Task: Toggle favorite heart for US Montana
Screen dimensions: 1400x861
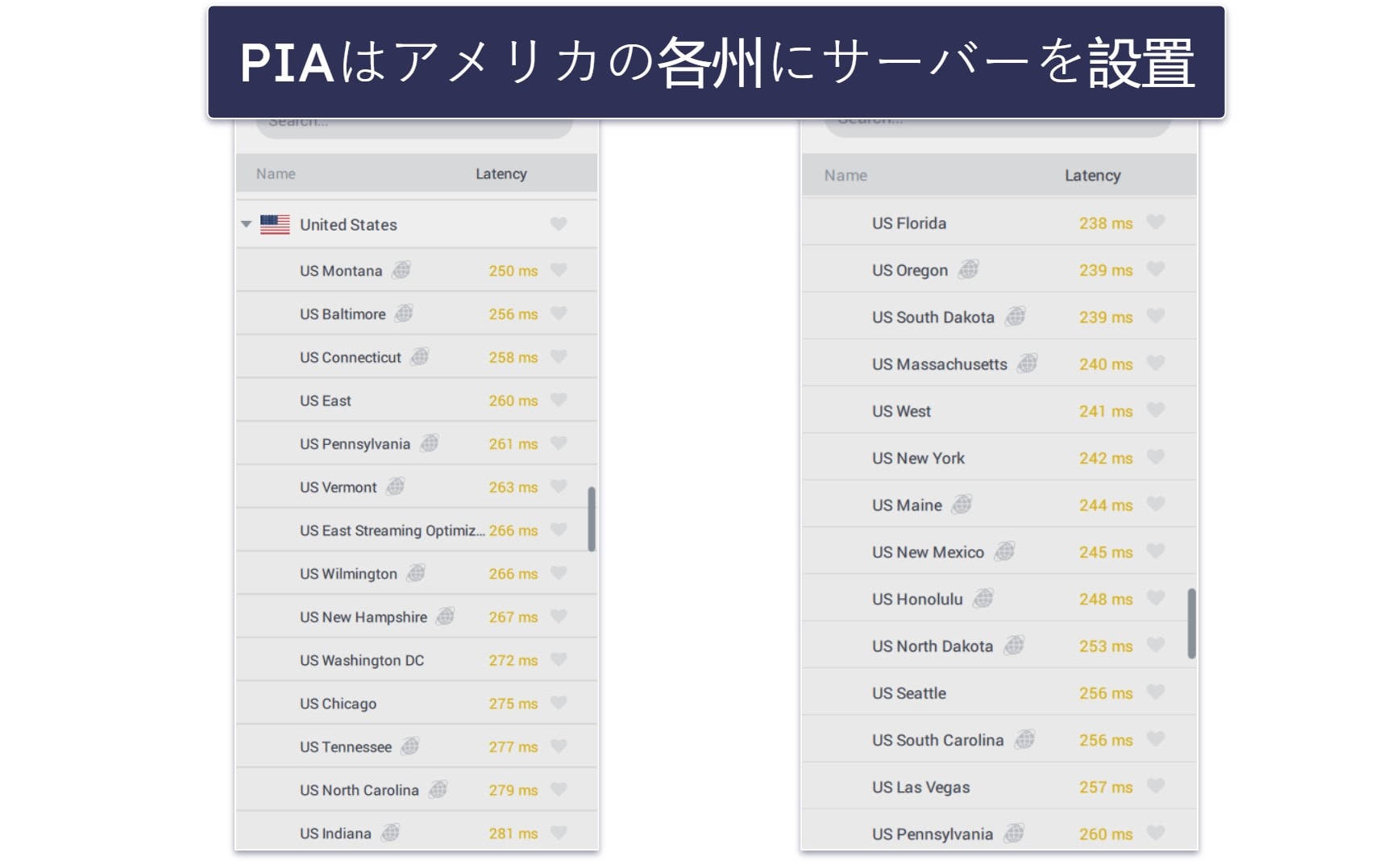Action: 559,270
